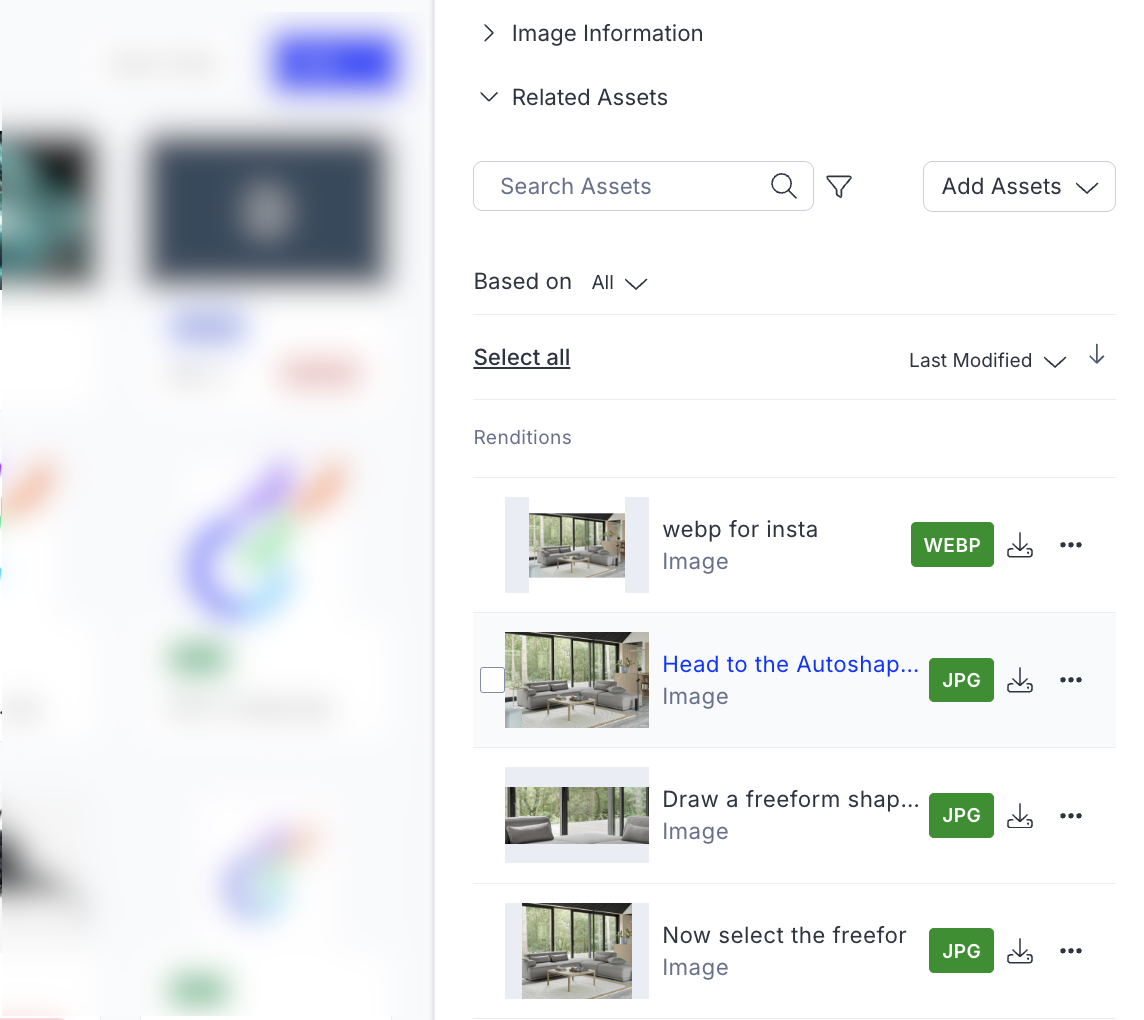The width and height of the screenshot is (1144, 1020).
Task: Click into the Search Assets field
Action: [620, 186]
